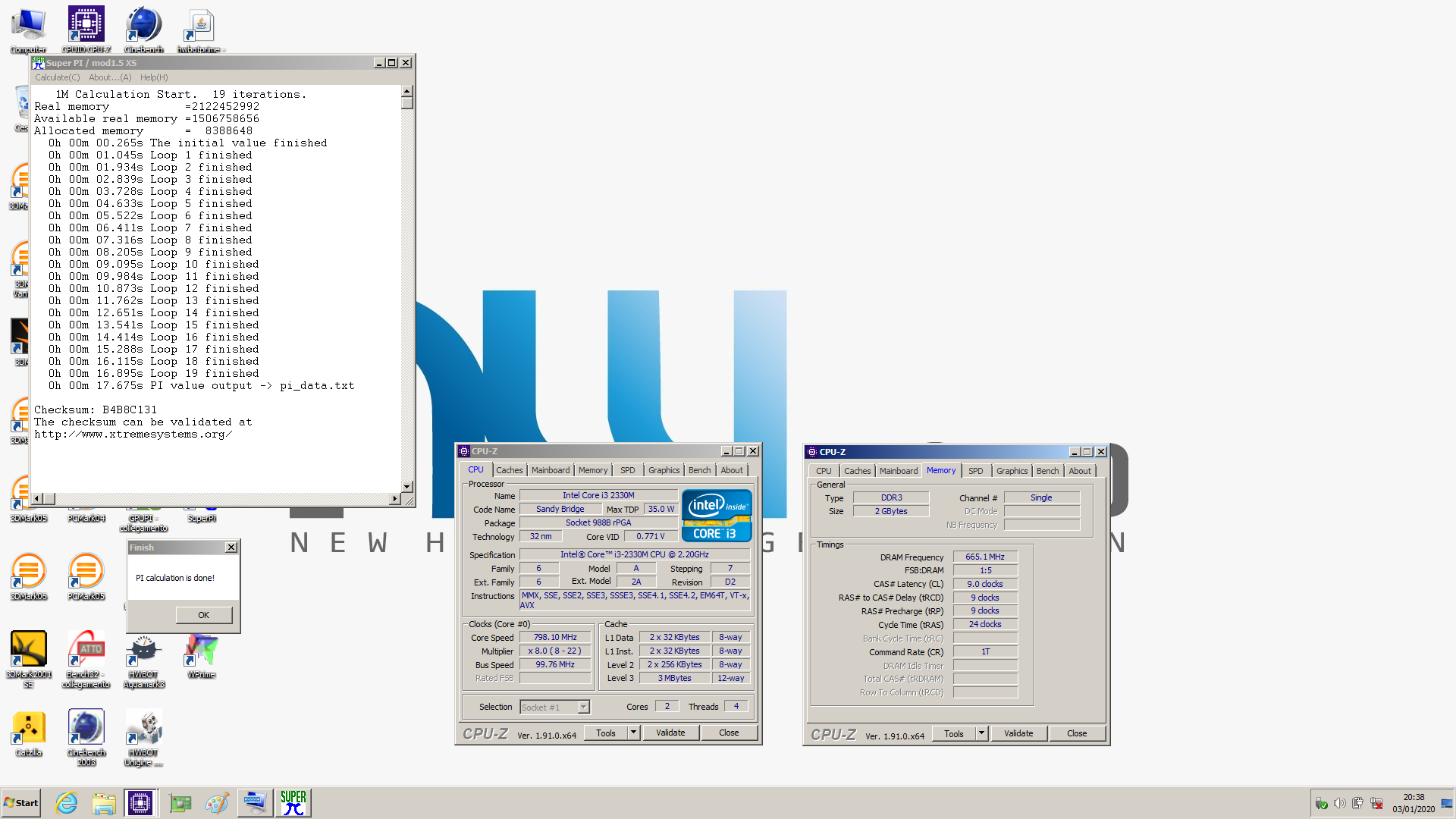
Task: Launch the hwbotprime desktop shortcut
Action: pos(201,30)
